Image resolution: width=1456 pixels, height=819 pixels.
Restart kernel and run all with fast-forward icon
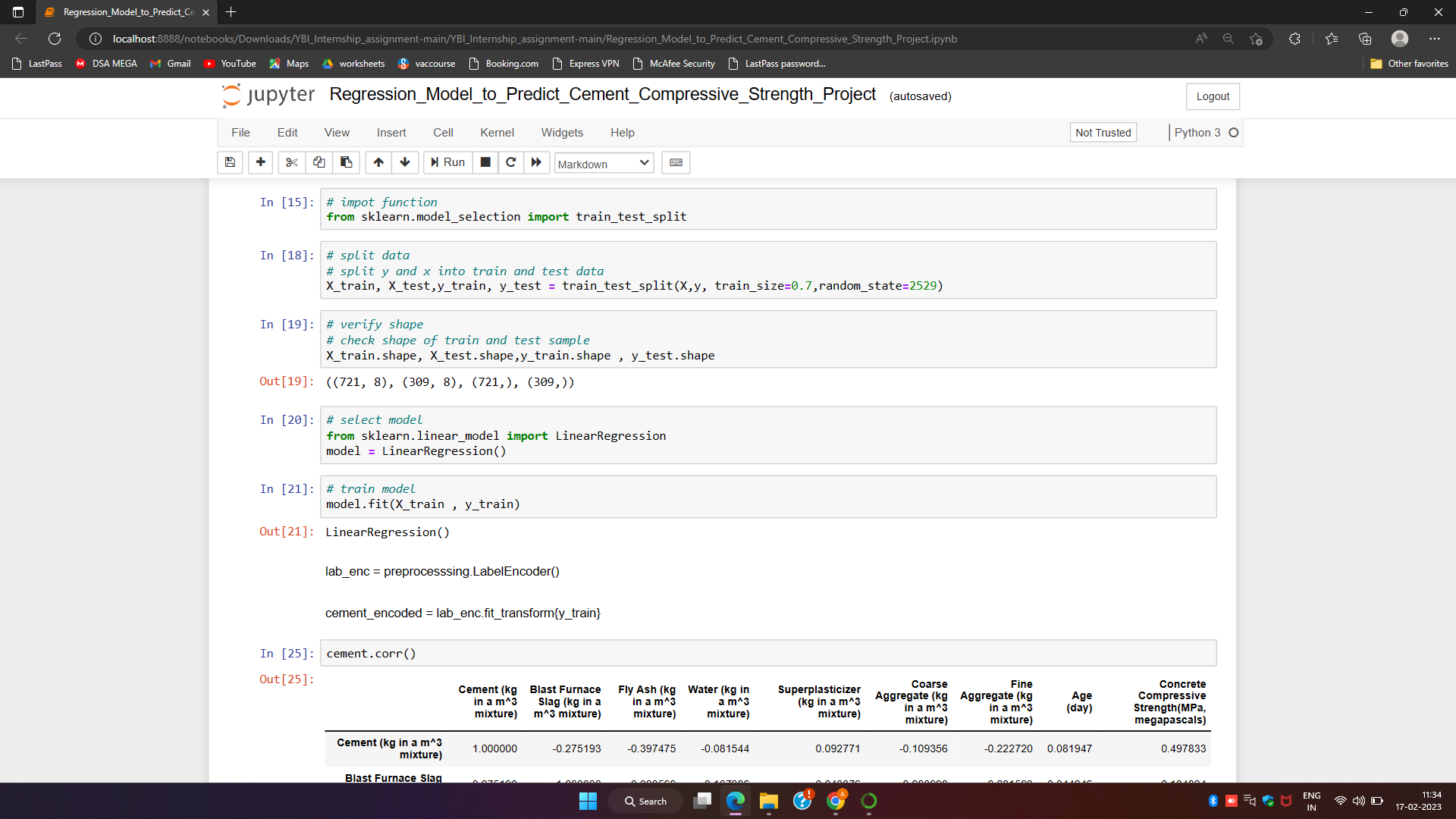tap(537, 162)
